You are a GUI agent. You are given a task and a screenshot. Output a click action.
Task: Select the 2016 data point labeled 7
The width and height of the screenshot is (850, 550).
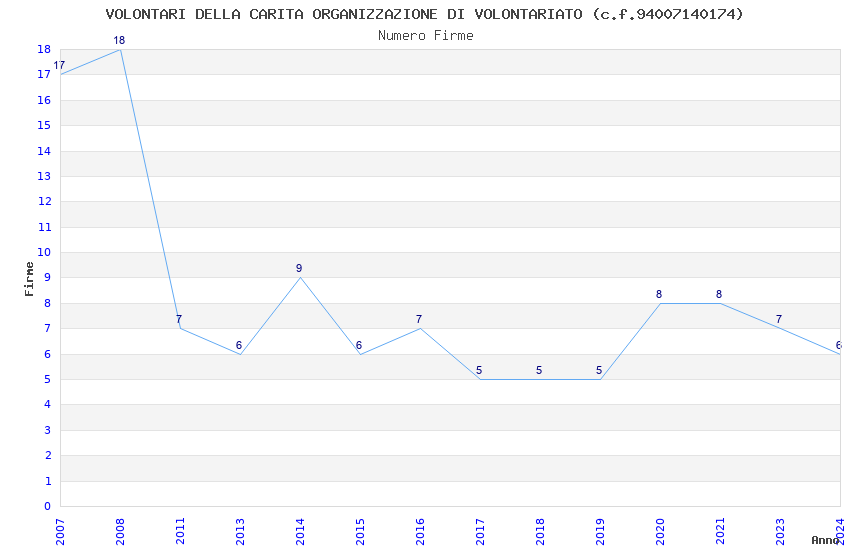pyautogui.click(x=419, y=319)
